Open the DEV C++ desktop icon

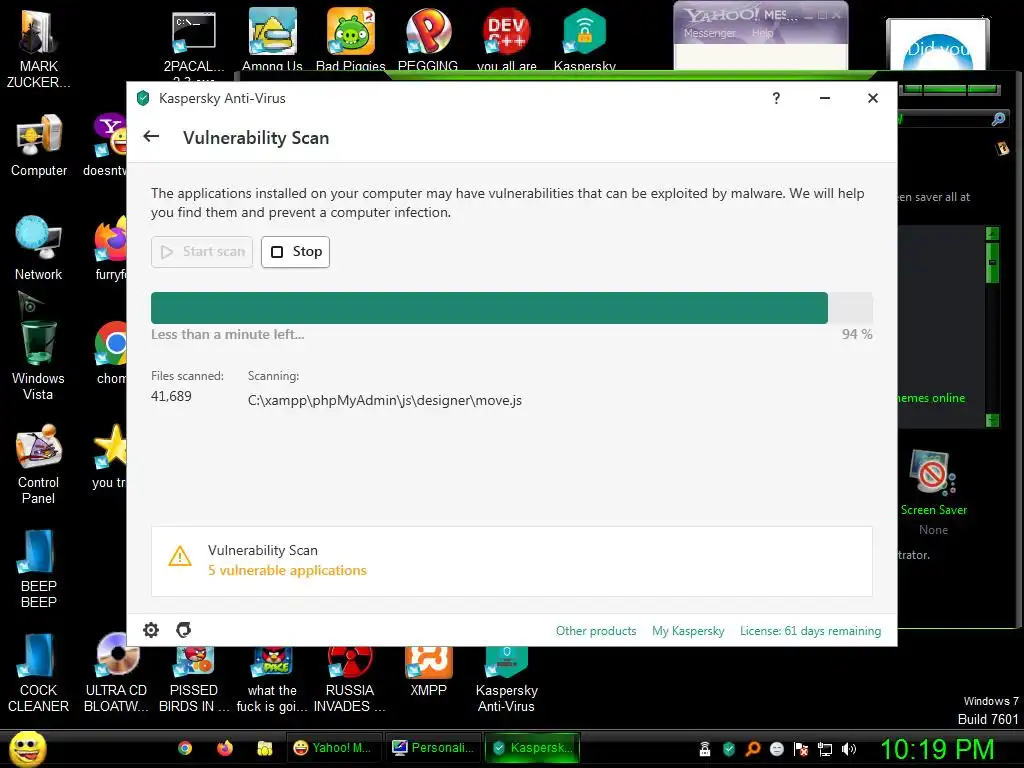[506, 39]
